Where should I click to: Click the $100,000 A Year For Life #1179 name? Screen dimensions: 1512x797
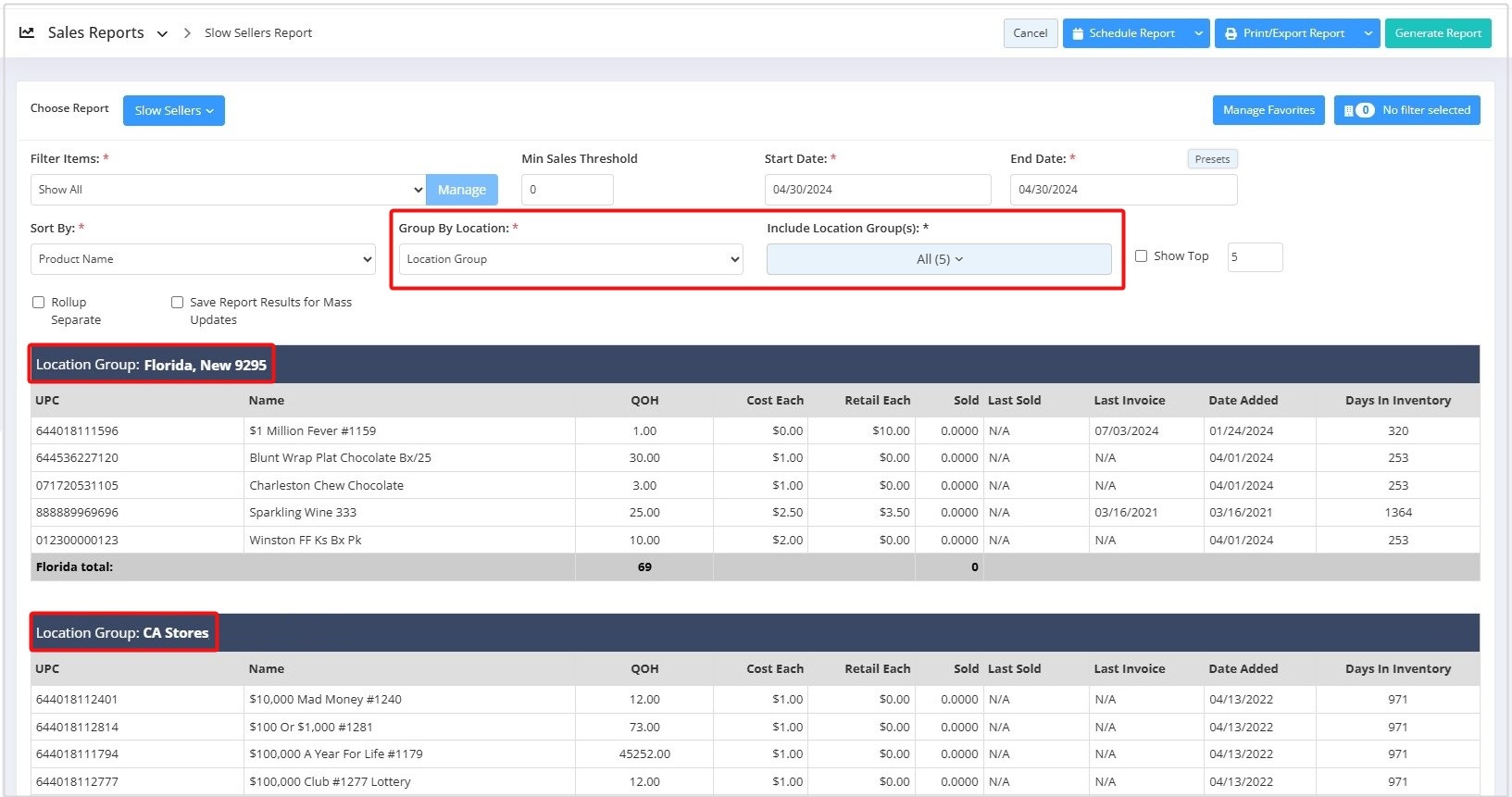pos(335,754)
